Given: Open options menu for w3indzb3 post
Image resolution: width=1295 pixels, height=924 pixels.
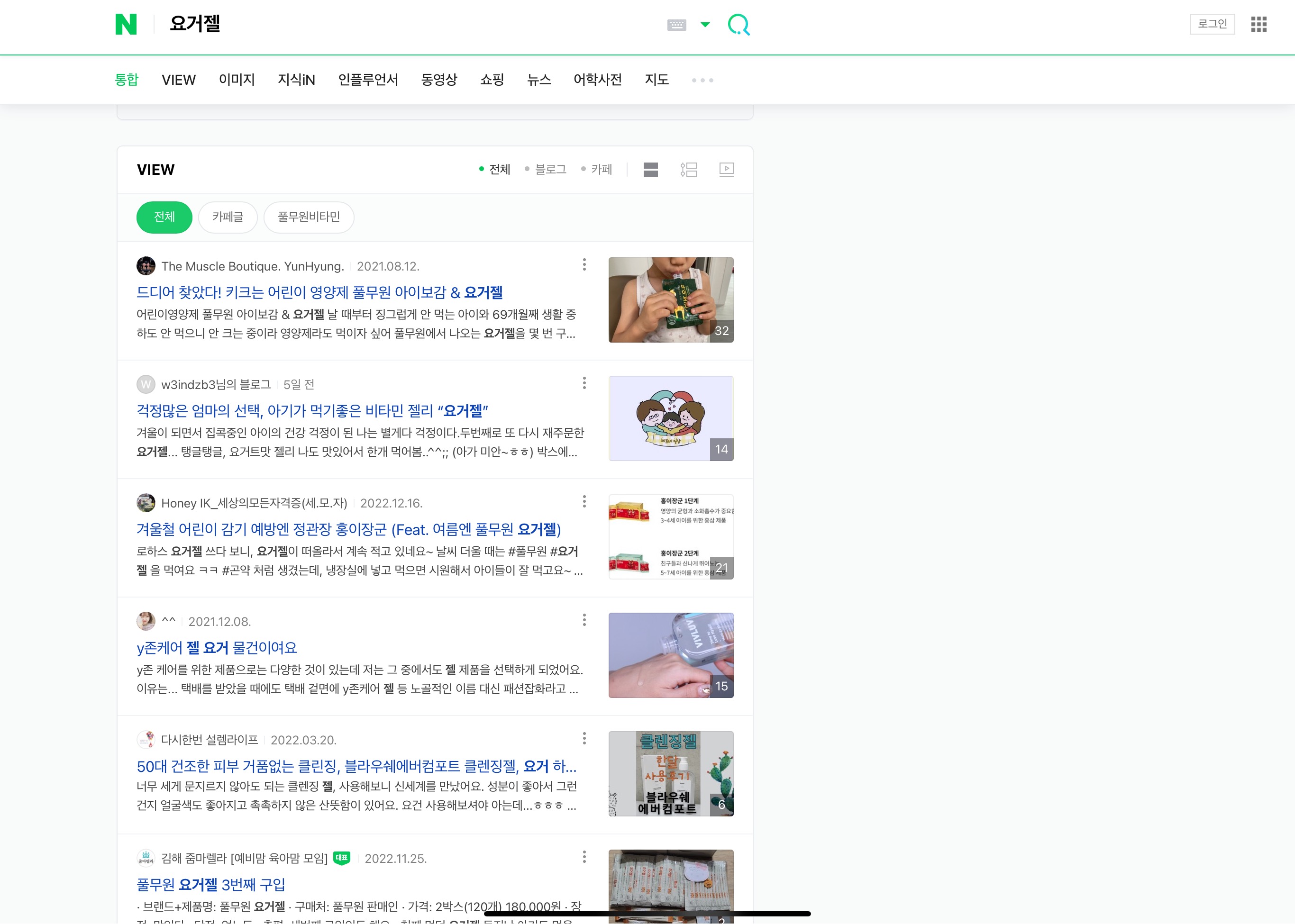Looking at the screenshot, I should click(x=584, y=383).
